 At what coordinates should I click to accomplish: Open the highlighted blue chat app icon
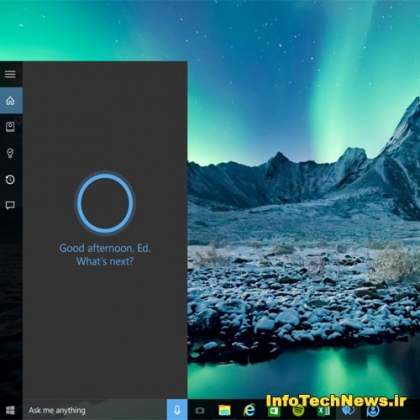348,411
